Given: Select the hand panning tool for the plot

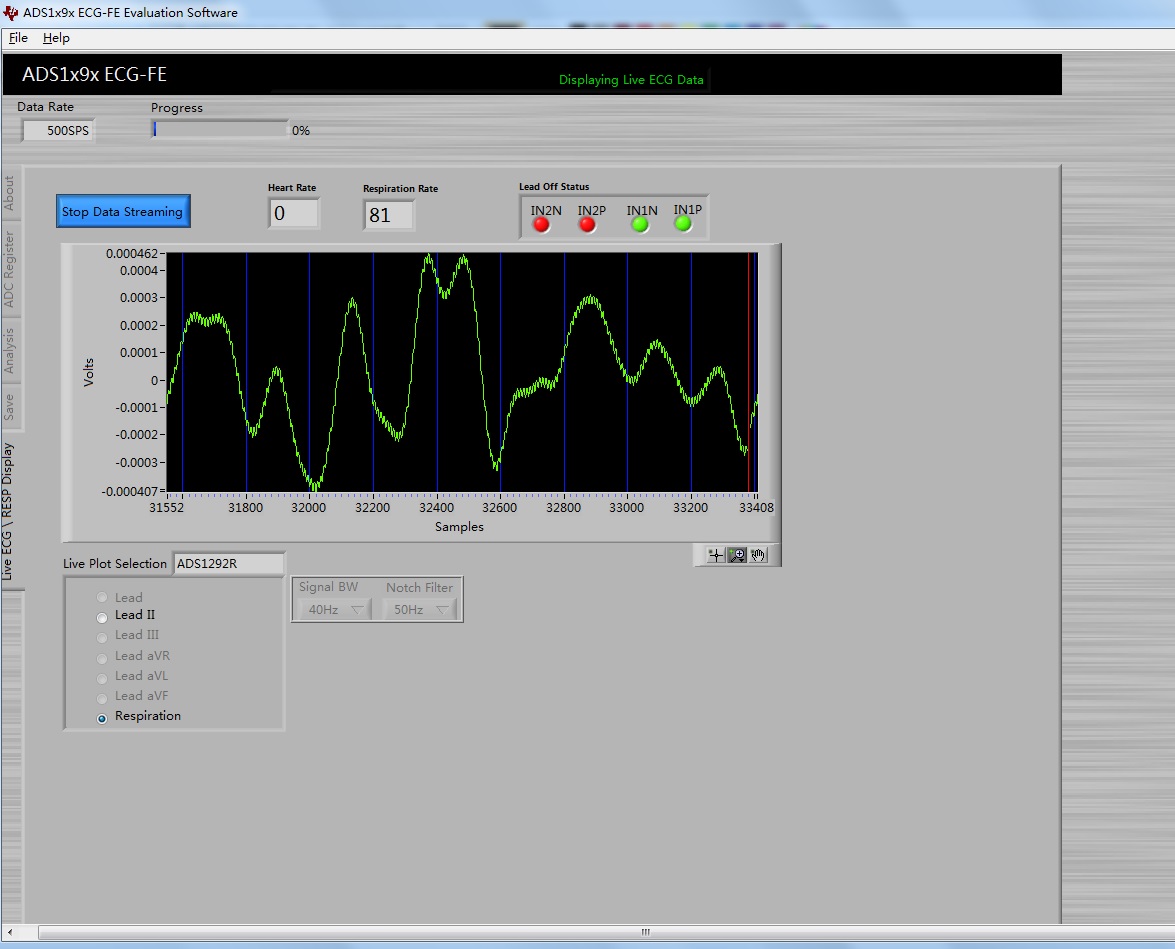Looking at the screenshot, I should coord(759,555).
